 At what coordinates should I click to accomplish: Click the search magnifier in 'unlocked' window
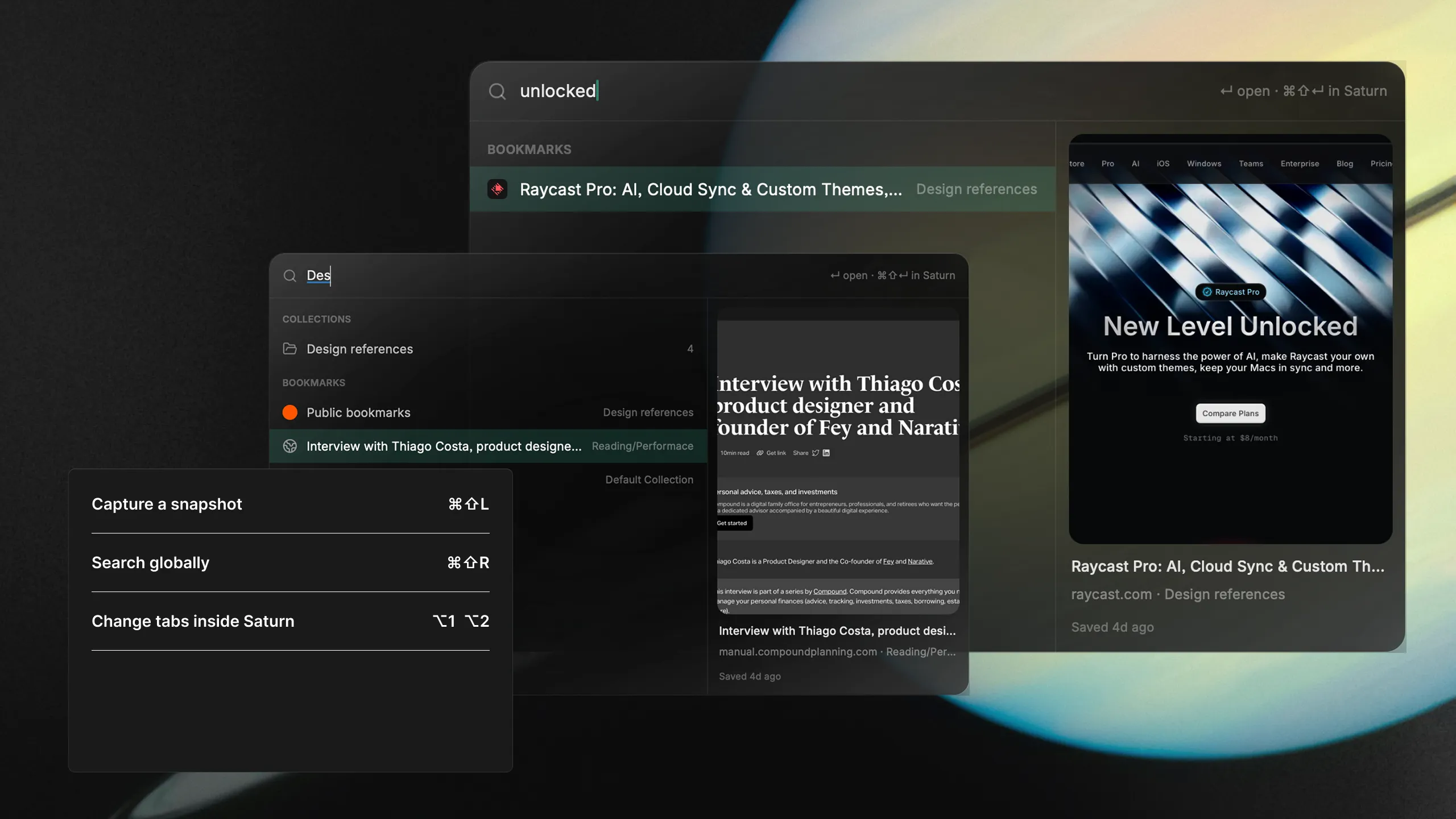point(497,91)
